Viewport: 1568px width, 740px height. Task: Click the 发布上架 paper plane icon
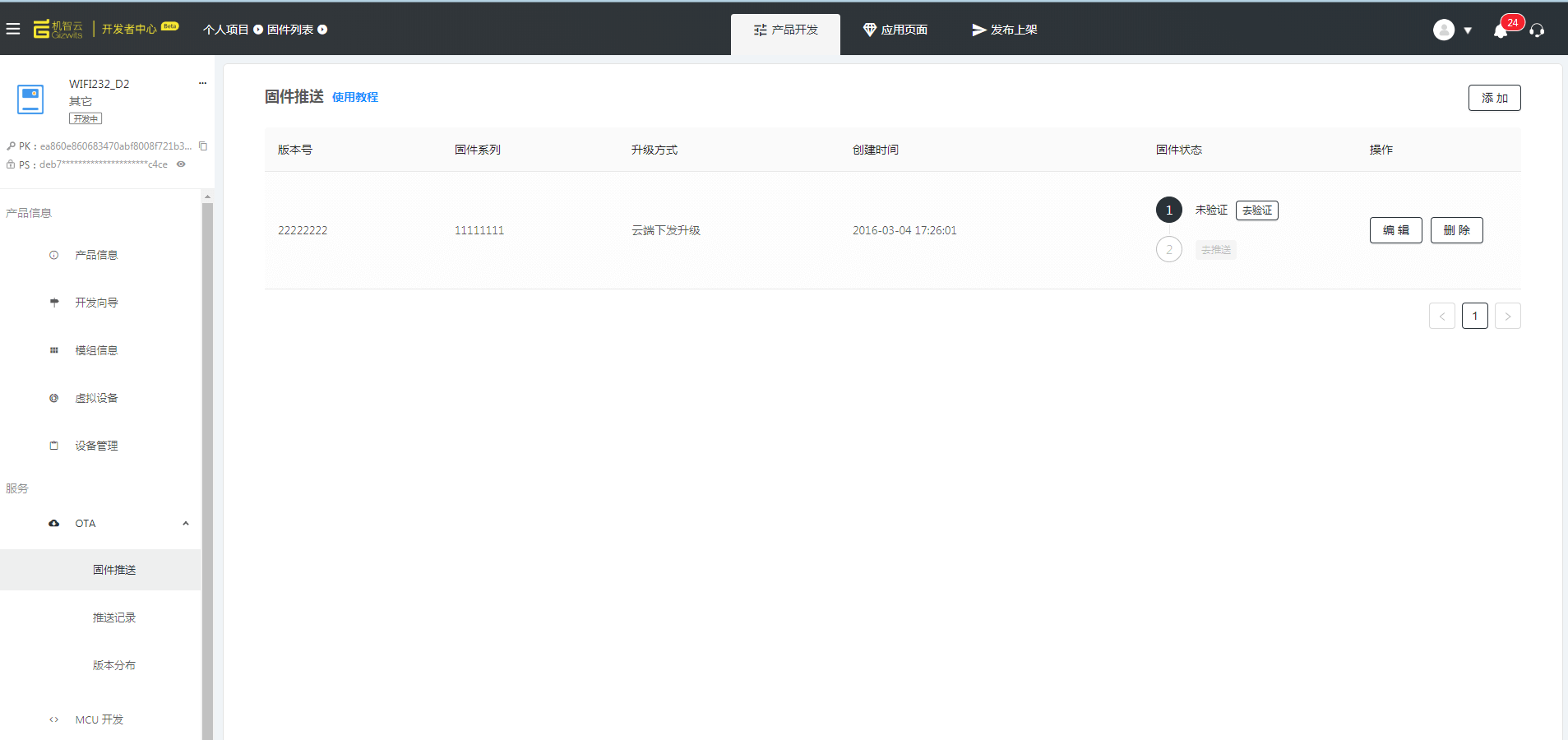pyautogui.click(x=978, y=30)
